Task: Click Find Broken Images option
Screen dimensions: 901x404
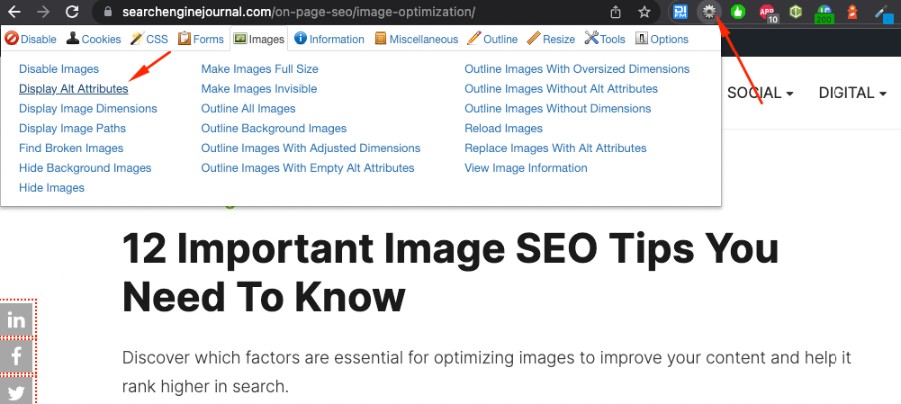Action: point(71,148)
